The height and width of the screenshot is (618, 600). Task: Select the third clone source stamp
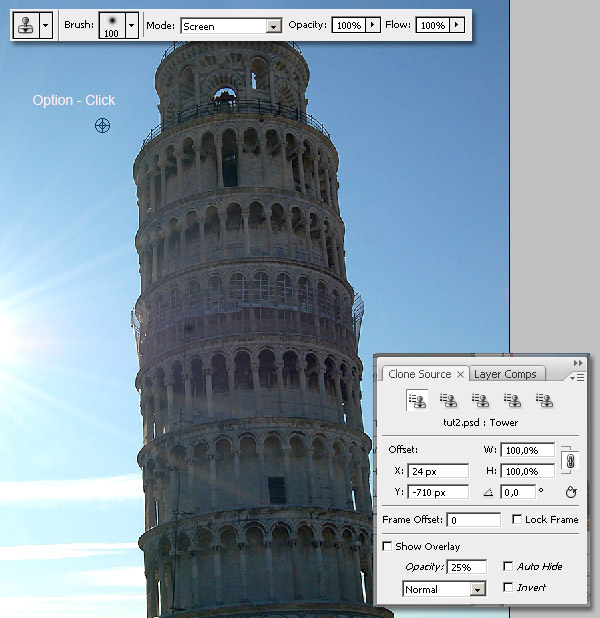click(x=481, y=401)
